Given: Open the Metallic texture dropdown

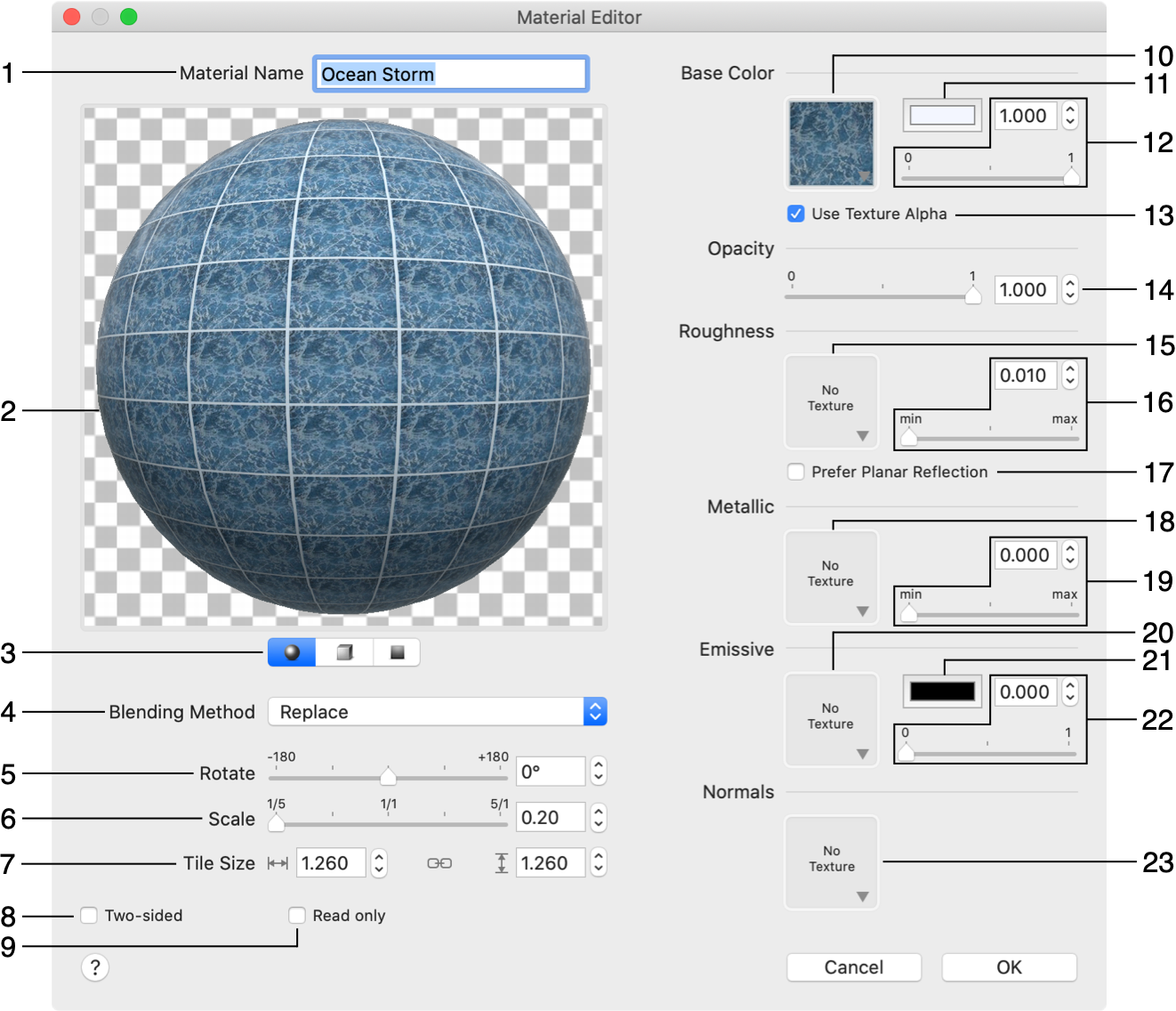Looking at the screenshot, I should [x=832, y=578].
